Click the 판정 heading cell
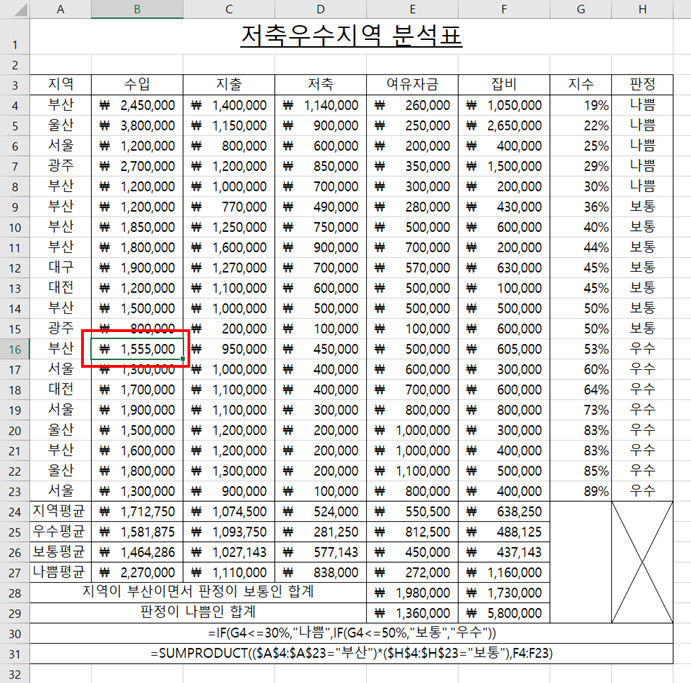This screenshot has height=683, width=691. tap(641, 83)
